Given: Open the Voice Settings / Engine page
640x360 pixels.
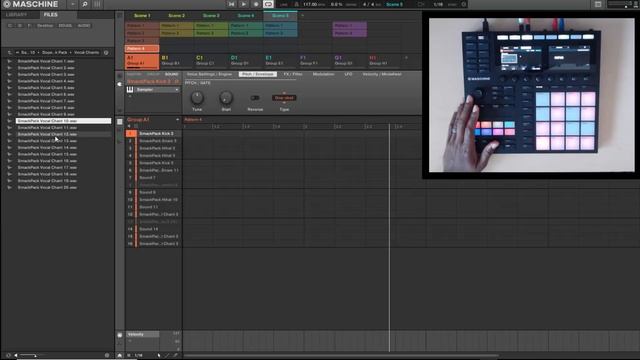Looking at the screenshot, I should pyautogui.click(x=209, y=74).
